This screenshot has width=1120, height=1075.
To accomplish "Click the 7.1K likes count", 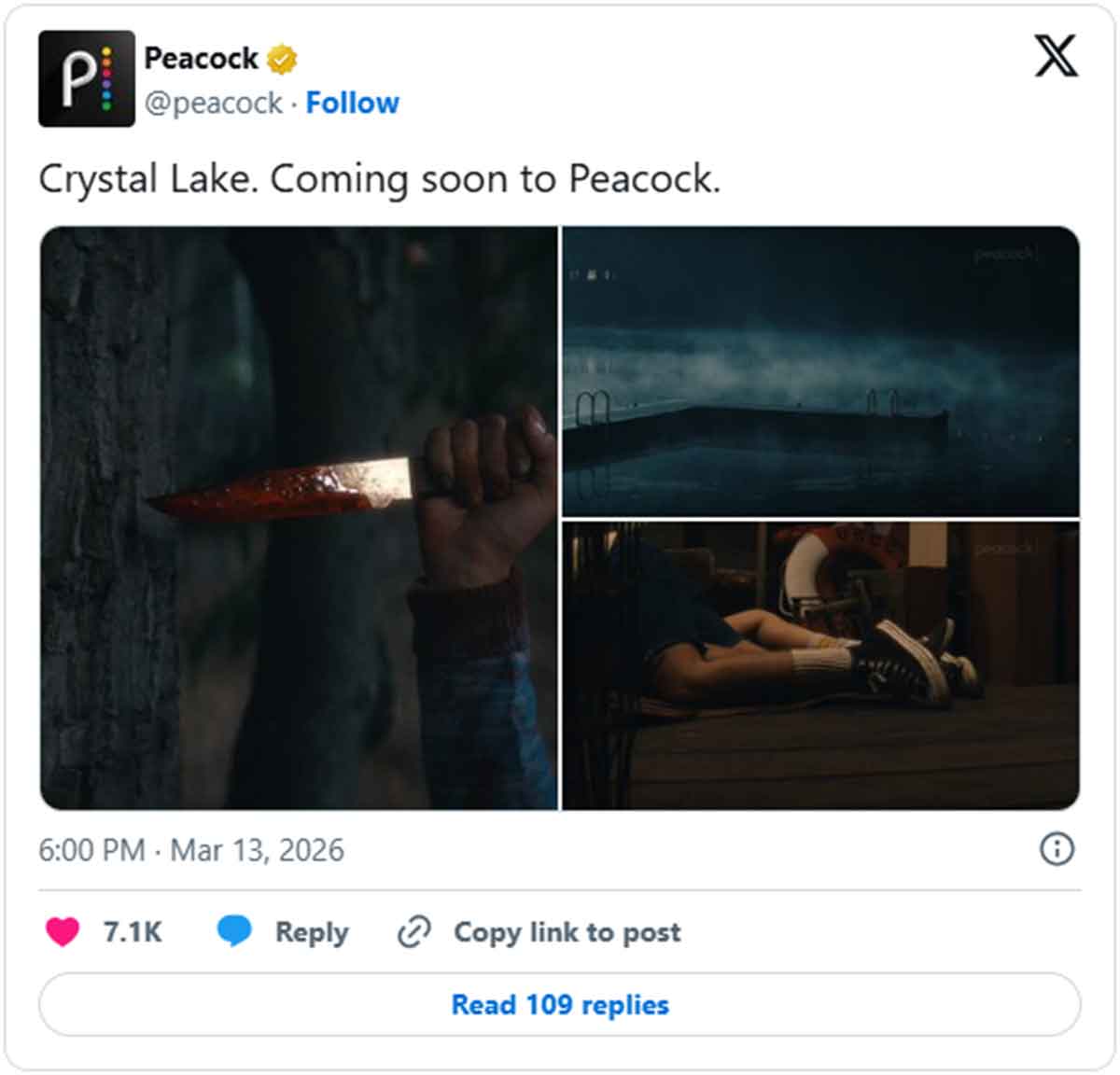I will pos(133,931).
